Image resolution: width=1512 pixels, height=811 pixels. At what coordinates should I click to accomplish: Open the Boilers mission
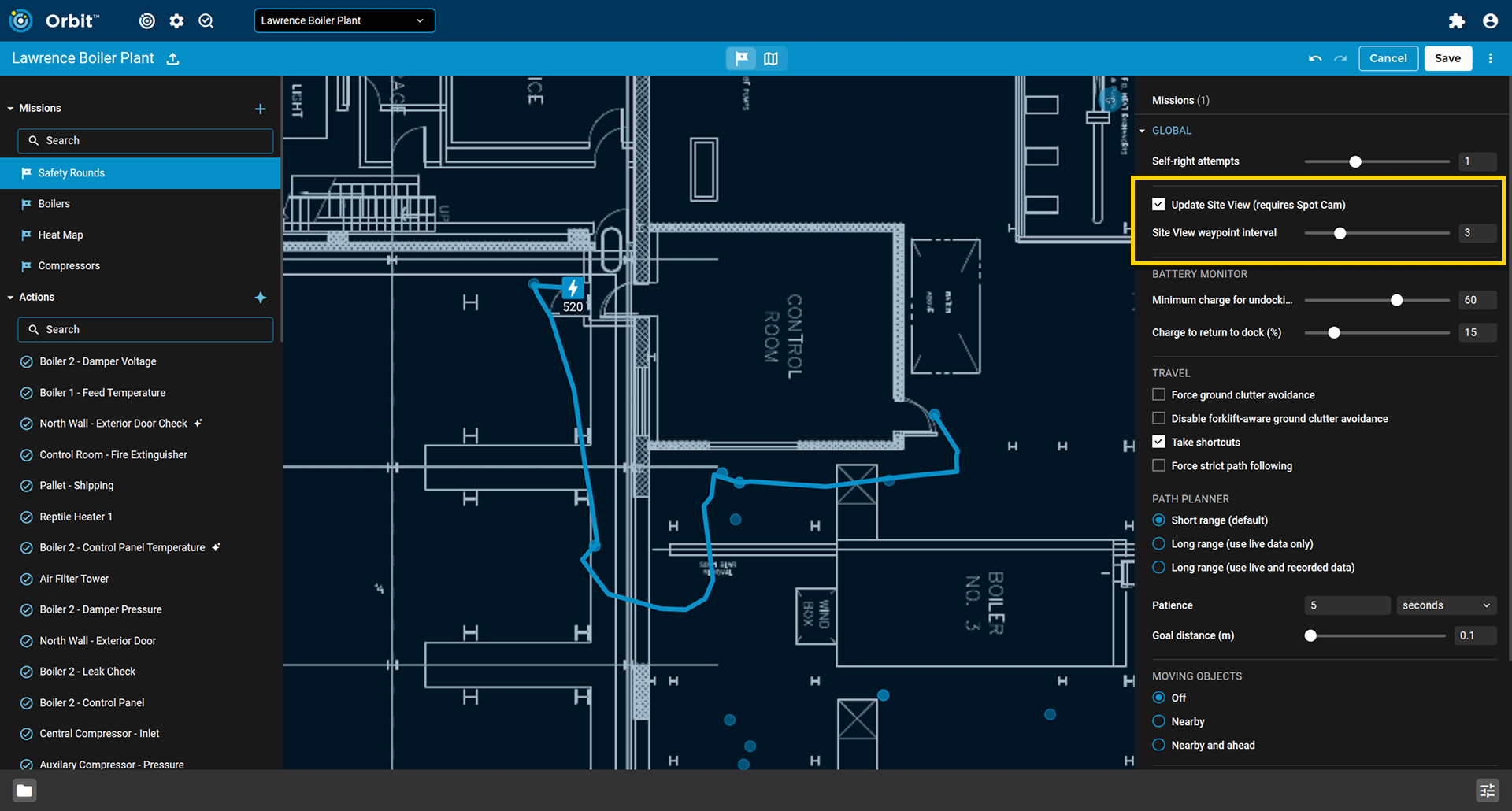tap(140, 204)
